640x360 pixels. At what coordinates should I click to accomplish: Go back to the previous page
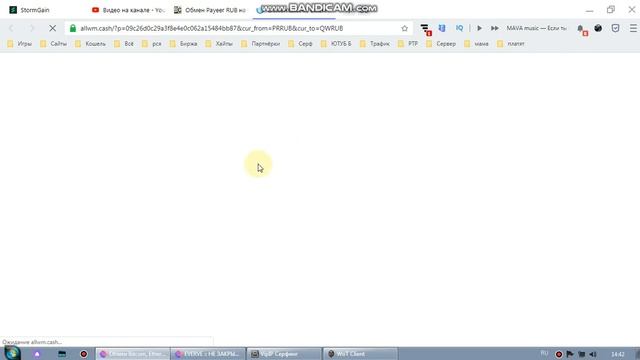coord(11,28)
